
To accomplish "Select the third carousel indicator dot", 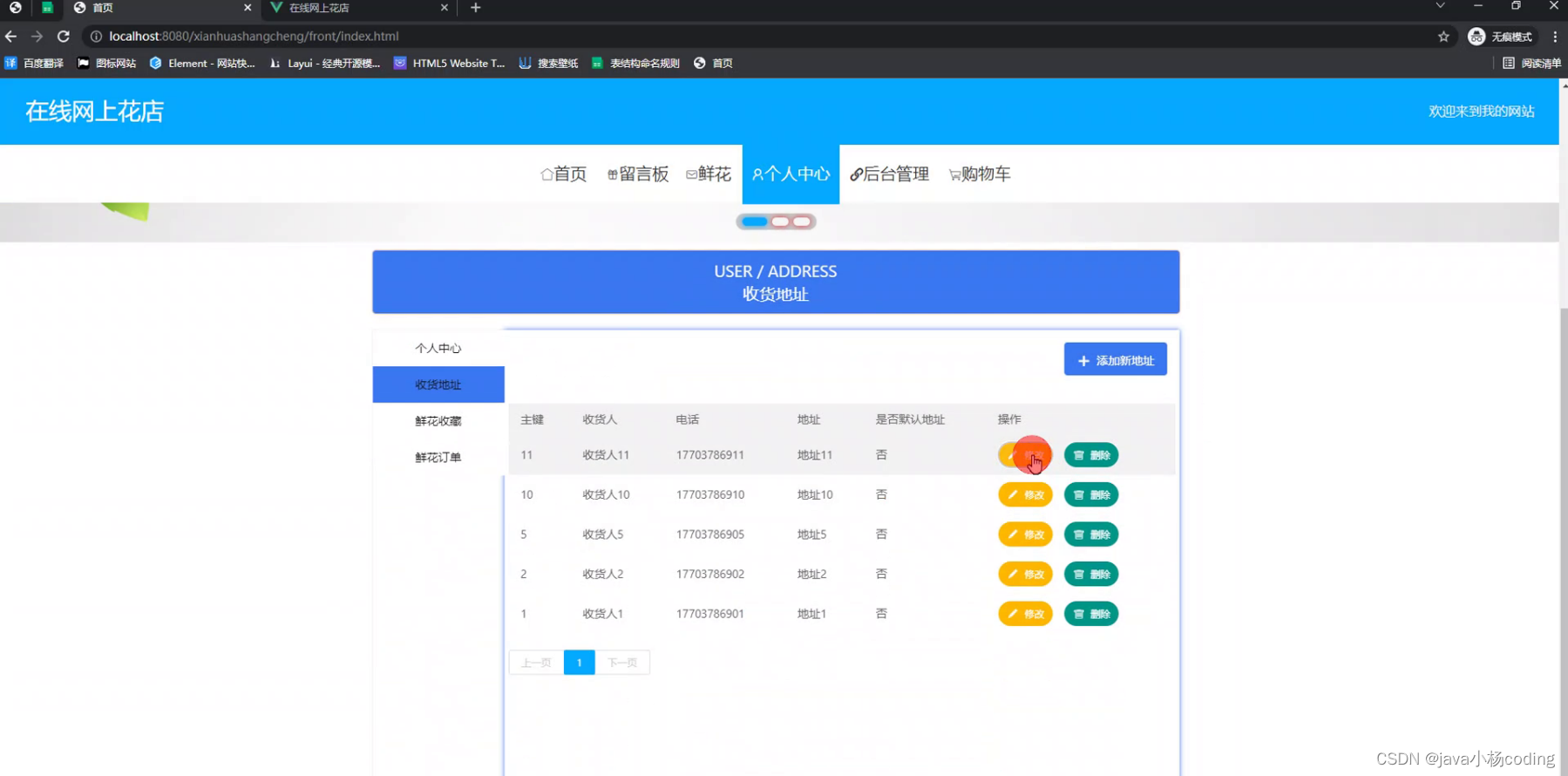I will 802,221.
